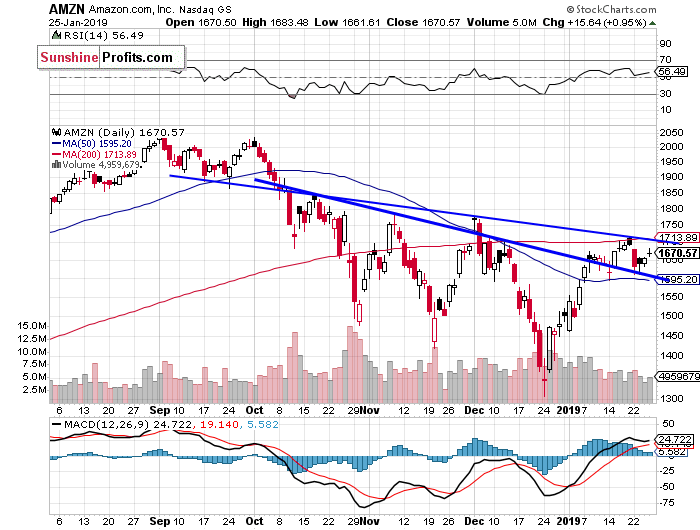Click the 2000 price axis label

click(671, 146)
